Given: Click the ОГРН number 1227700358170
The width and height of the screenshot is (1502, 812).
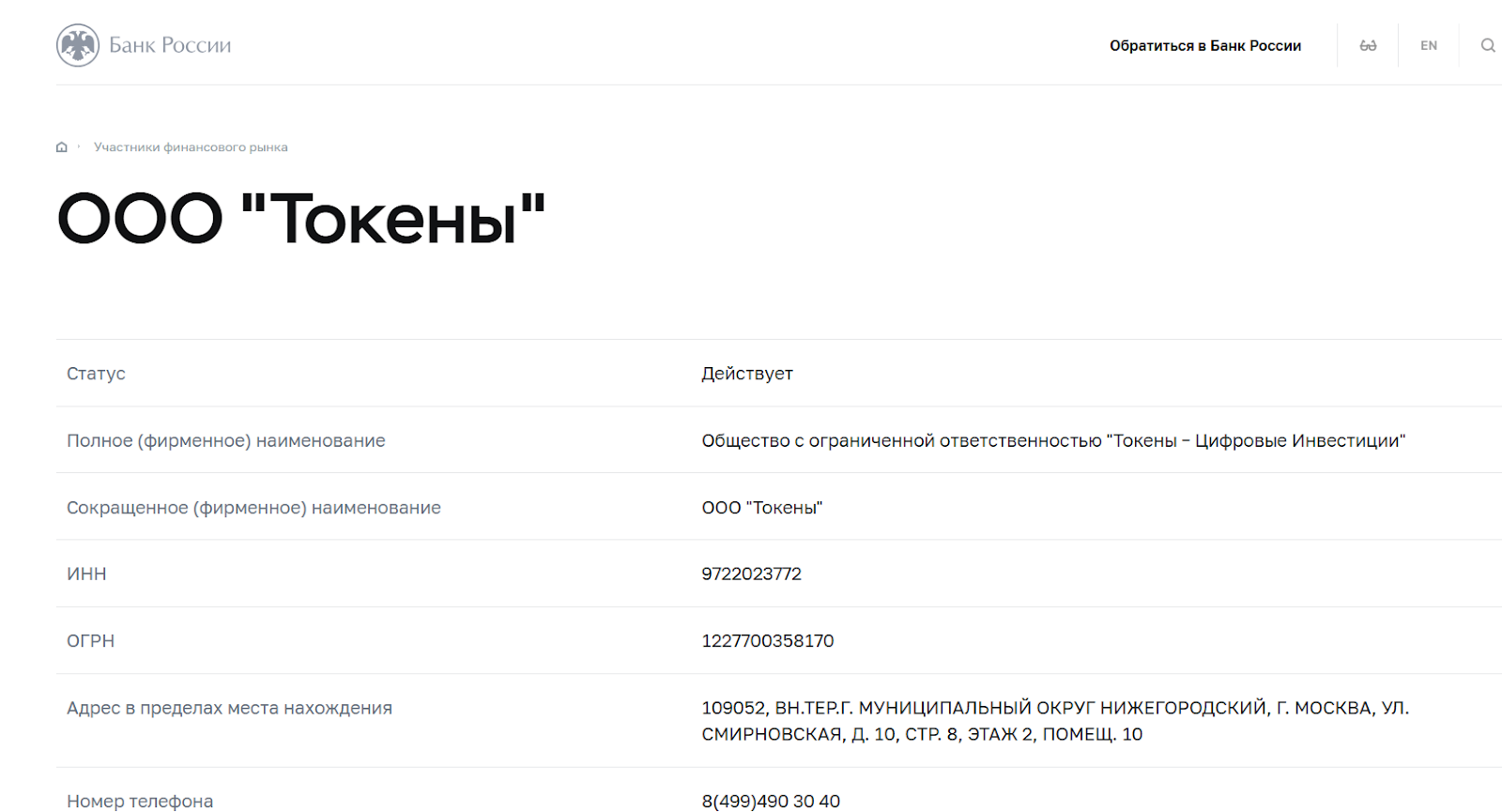Looking at the screenshot, I should (767, 641).
